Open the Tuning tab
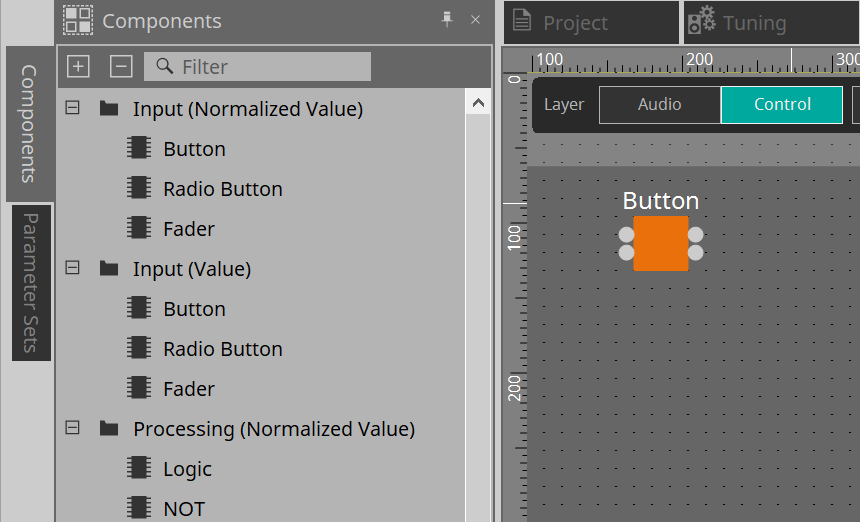 coord(772,22)
